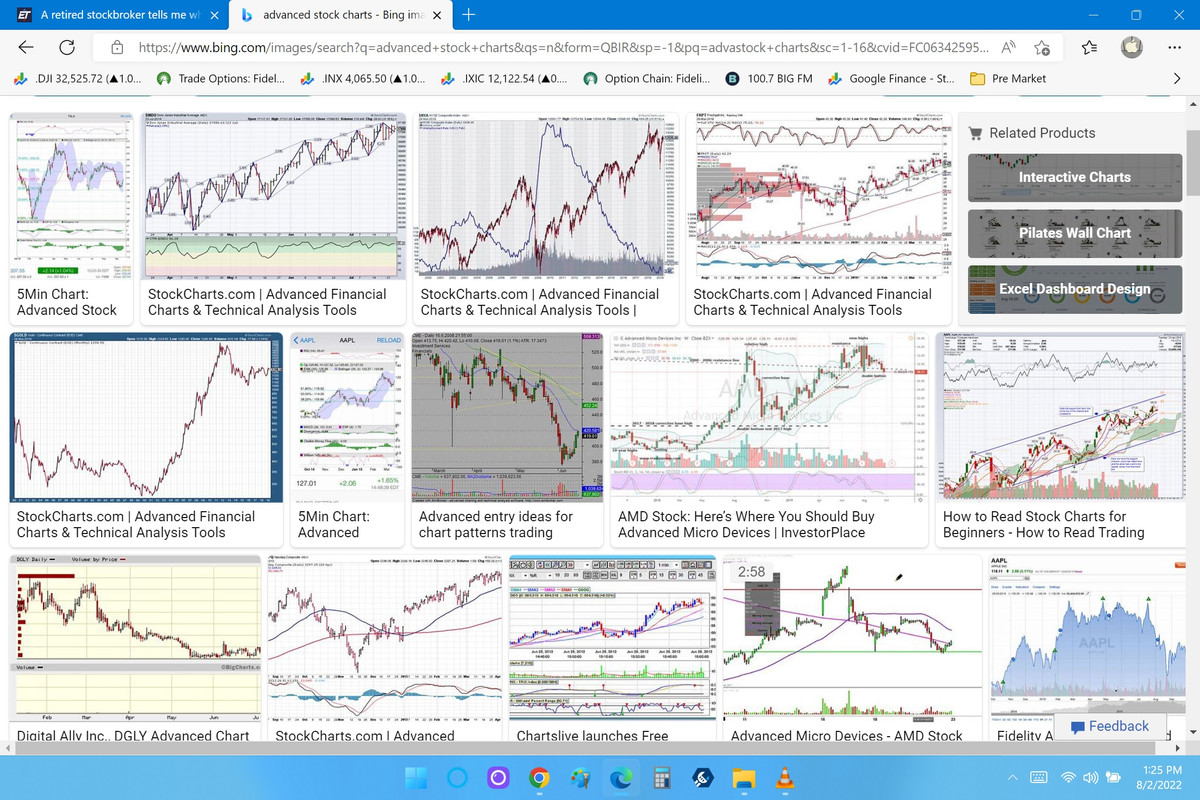Screen dimensions: 1200x800
Task: Close the retired stockbroker tab
Action: pyautogui.click(x=213, y=16)
